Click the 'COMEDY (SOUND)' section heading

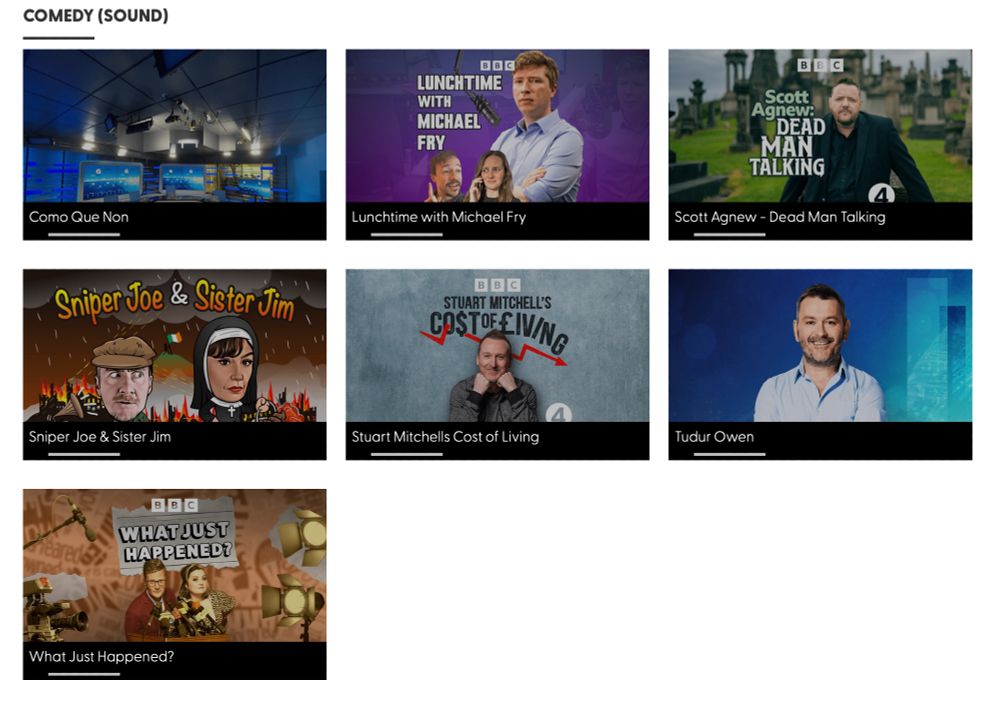(x=96, y=16)
